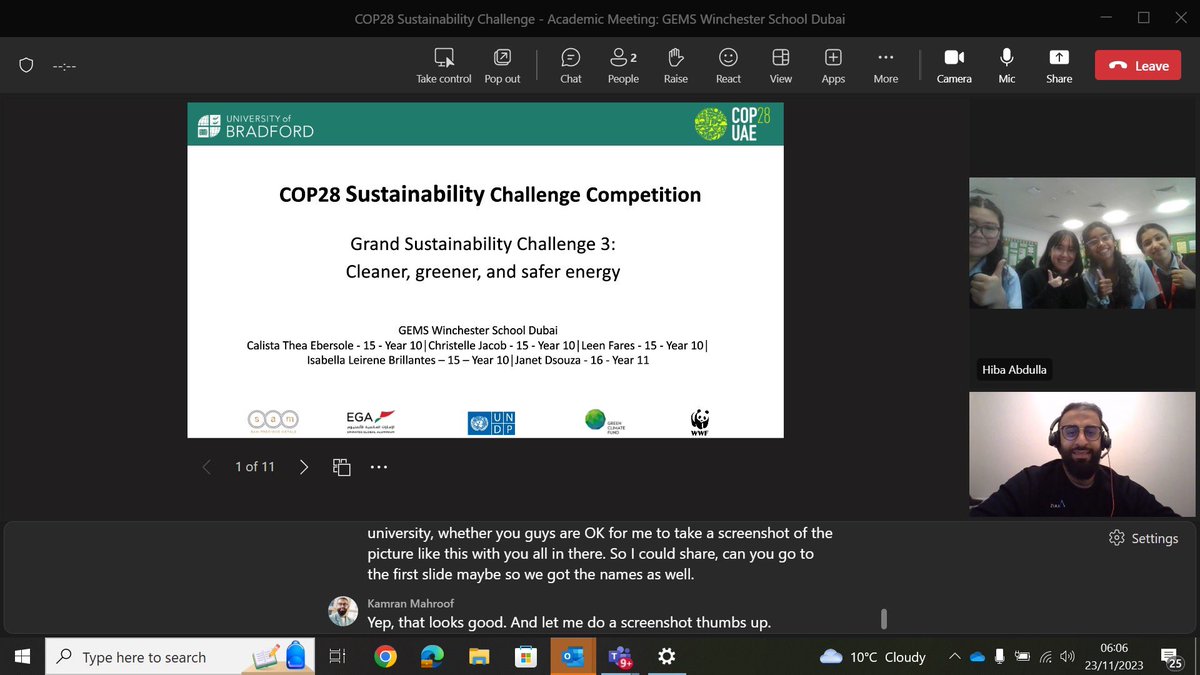Open slide more options ellipsis
Image resolution: width=1200 pixels, height=675 pixels.
click(x=379, y=467)
